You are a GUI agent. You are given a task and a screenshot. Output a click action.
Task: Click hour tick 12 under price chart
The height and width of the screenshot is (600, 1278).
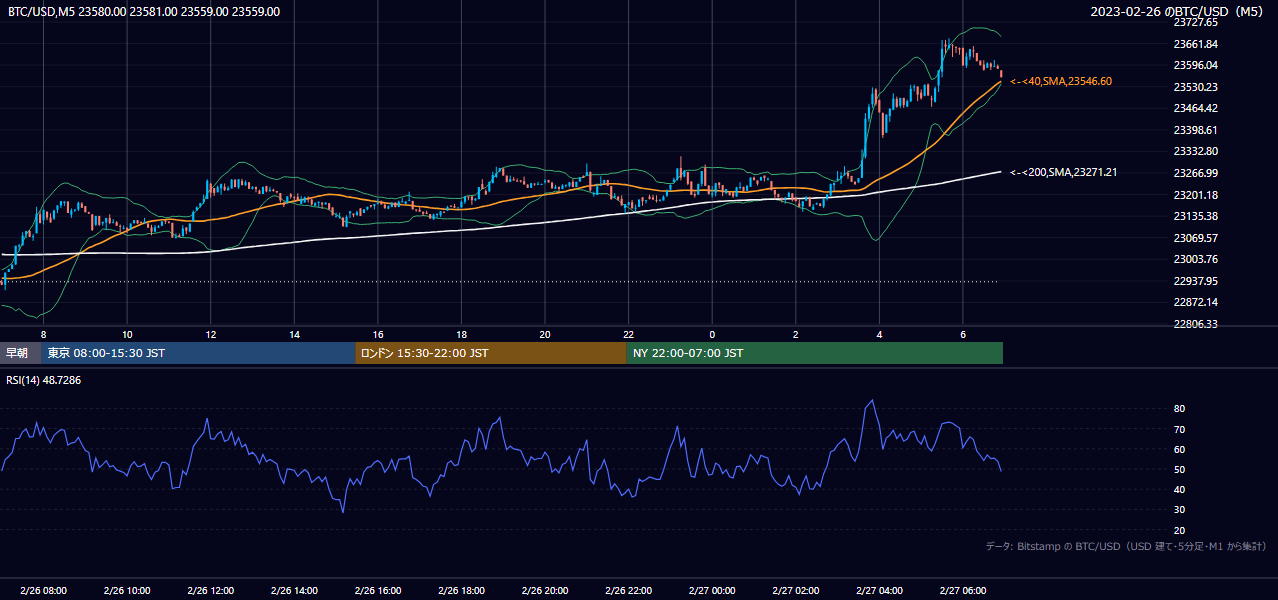point(210,334)
